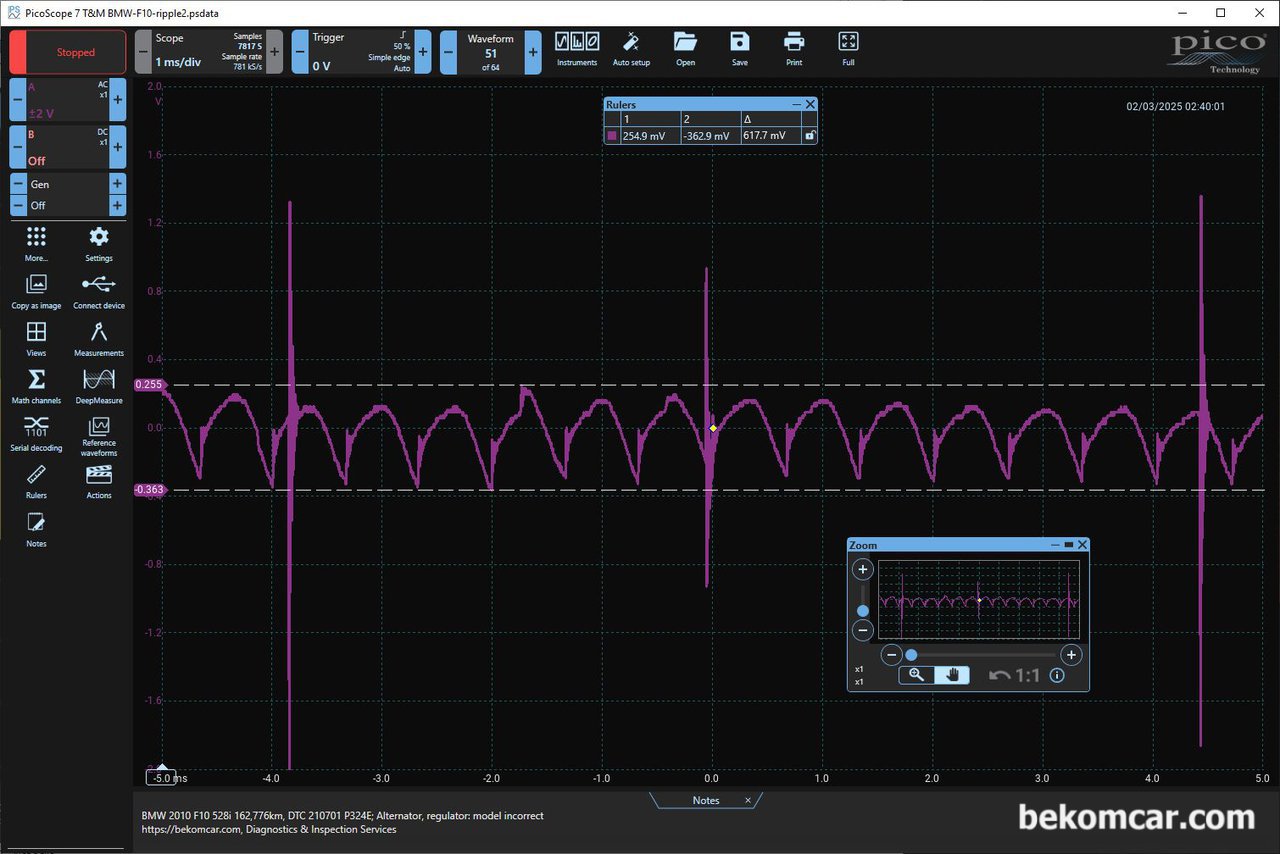1280x854 pixels.
Task: Select magnifier zoom mode in Zoom panel
Action: [x=916, y=675]
